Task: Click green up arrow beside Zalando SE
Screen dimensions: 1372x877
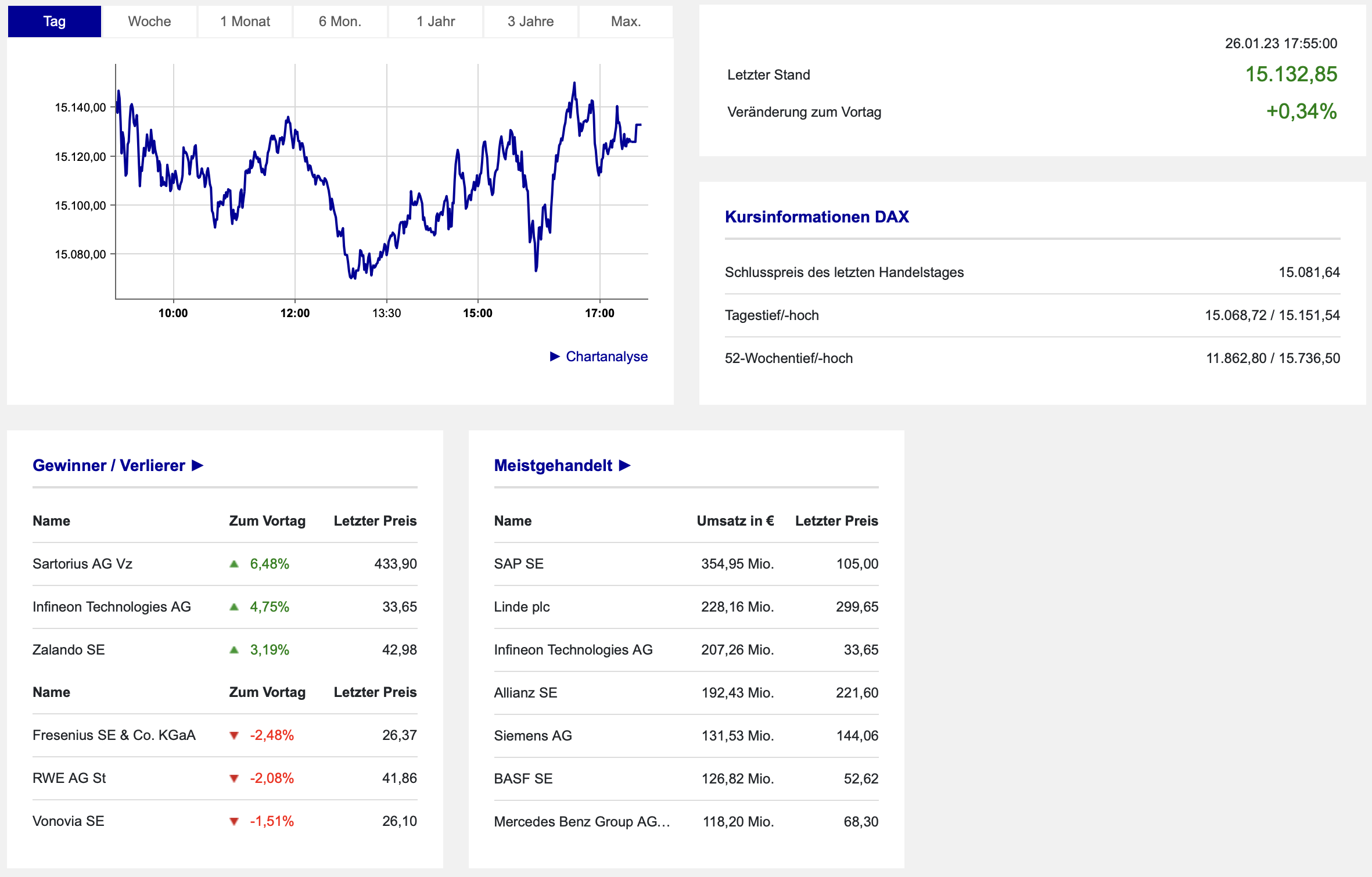Action: click(234, 650)
